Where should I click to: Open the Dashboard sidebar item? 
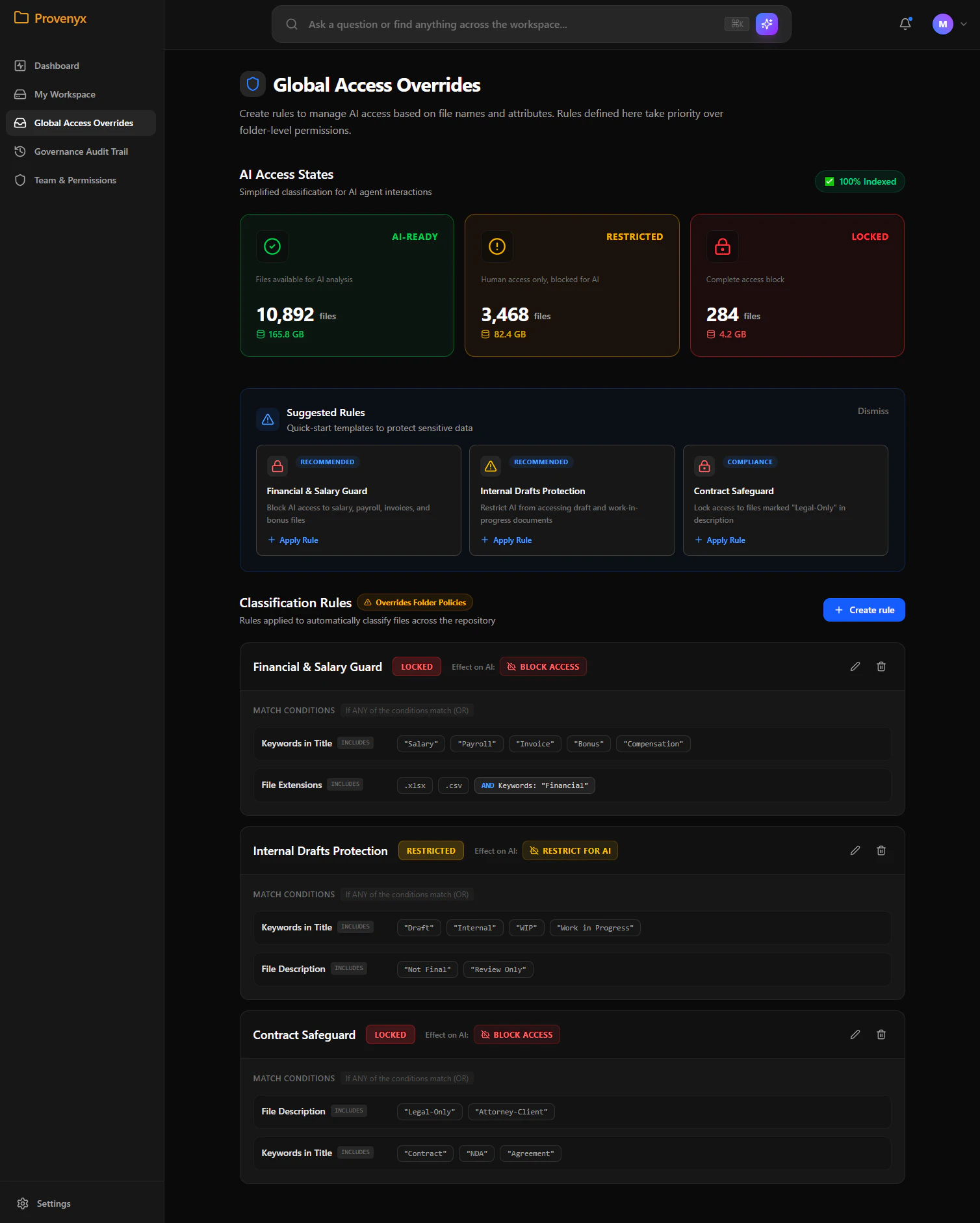[81, 66]
